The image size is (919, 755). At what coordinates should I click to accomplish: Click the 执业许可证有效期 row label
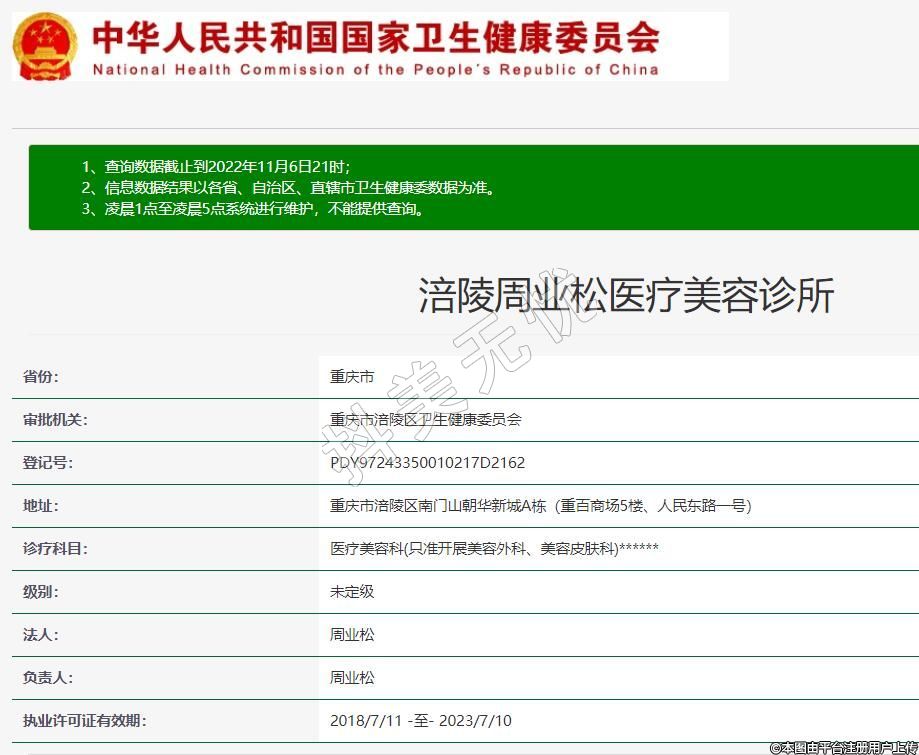point(84,721)
